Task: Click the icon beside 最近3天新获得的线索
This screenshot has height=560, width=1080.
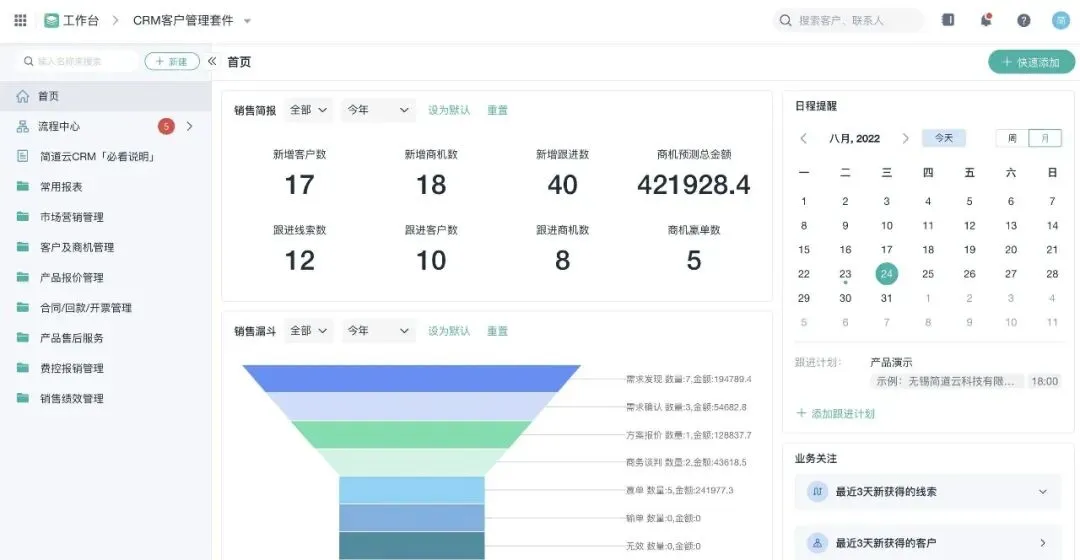Action: pos(817,492)
